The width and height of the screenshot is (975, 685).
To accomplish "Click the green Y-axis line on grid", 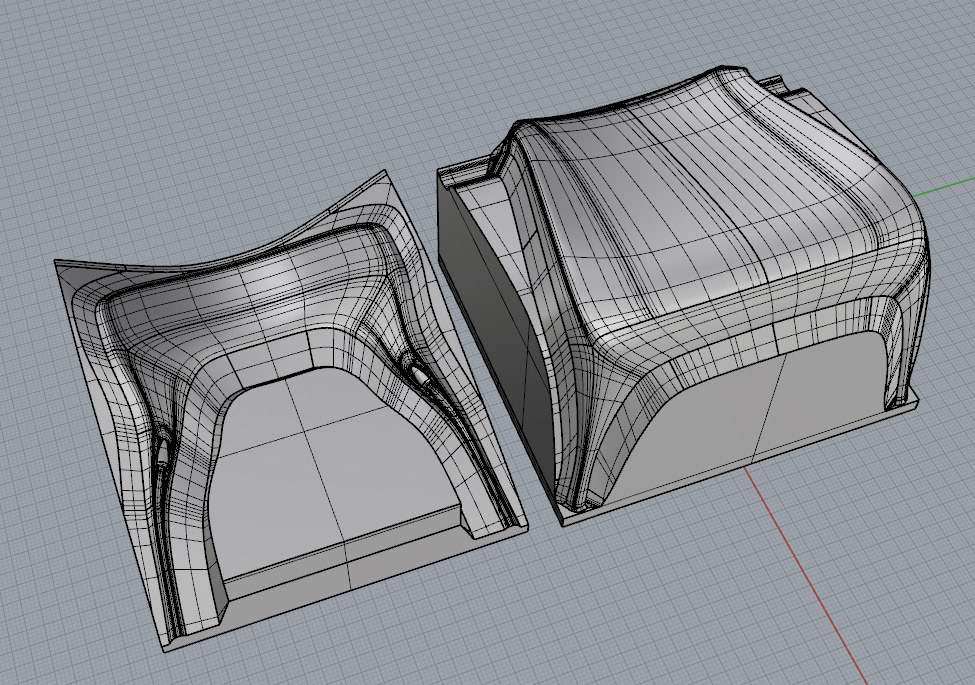I will coord(944,185).
